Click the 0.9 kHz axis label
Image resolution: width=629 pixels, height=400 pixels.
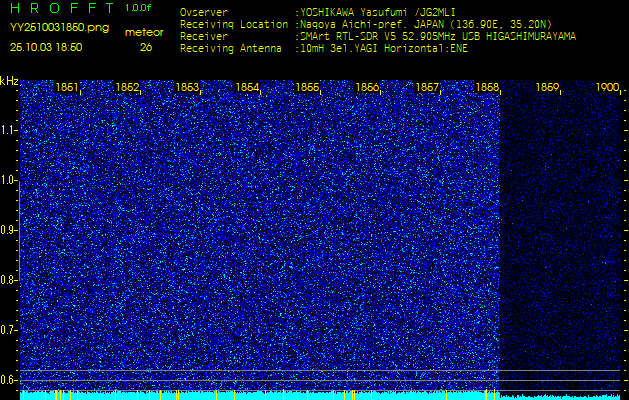click(8, 230)
